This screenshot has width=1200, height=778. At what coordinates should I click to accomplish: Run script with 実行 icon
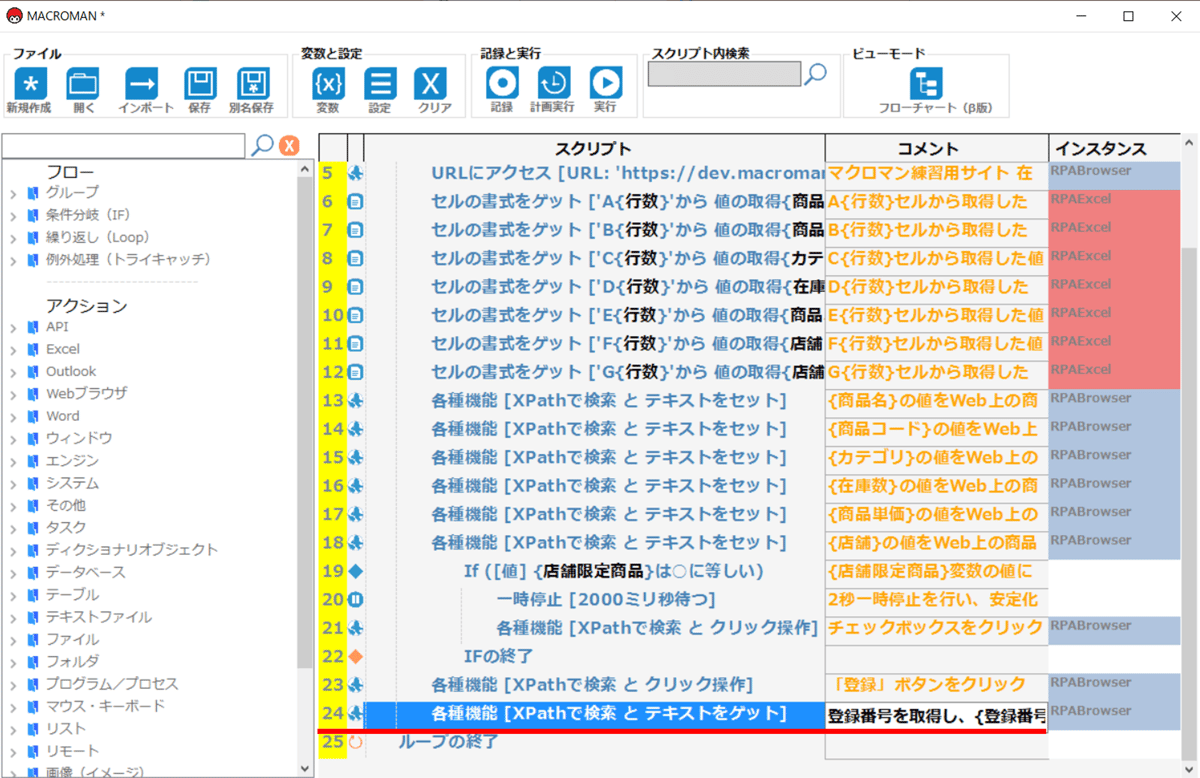coord(605,83)
